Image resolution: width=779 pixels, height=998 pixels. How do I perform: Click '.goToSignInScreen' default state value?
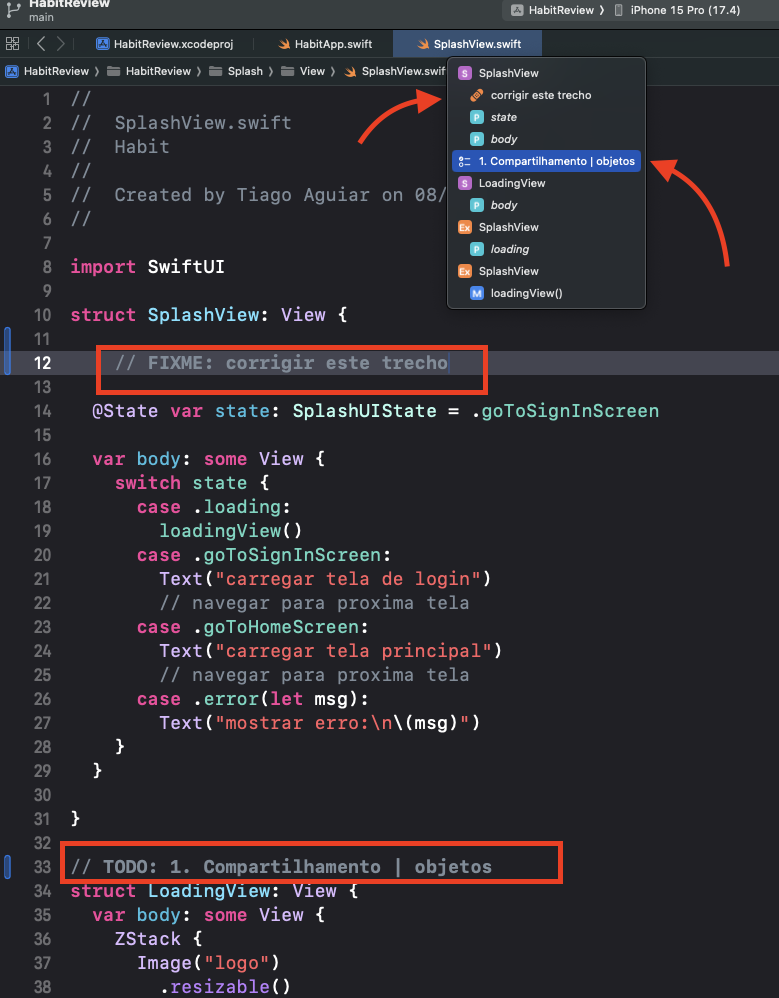565,411
